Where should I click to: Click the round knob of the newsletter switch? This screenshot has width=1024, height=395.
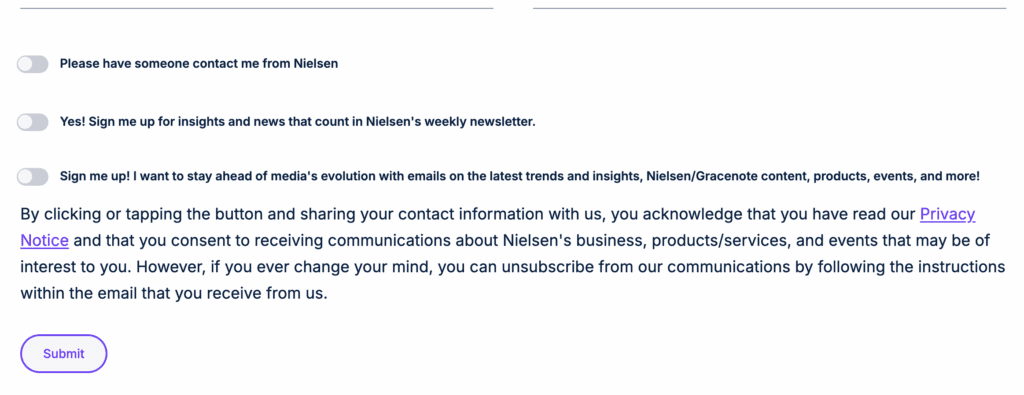click(x=25, y=122)
